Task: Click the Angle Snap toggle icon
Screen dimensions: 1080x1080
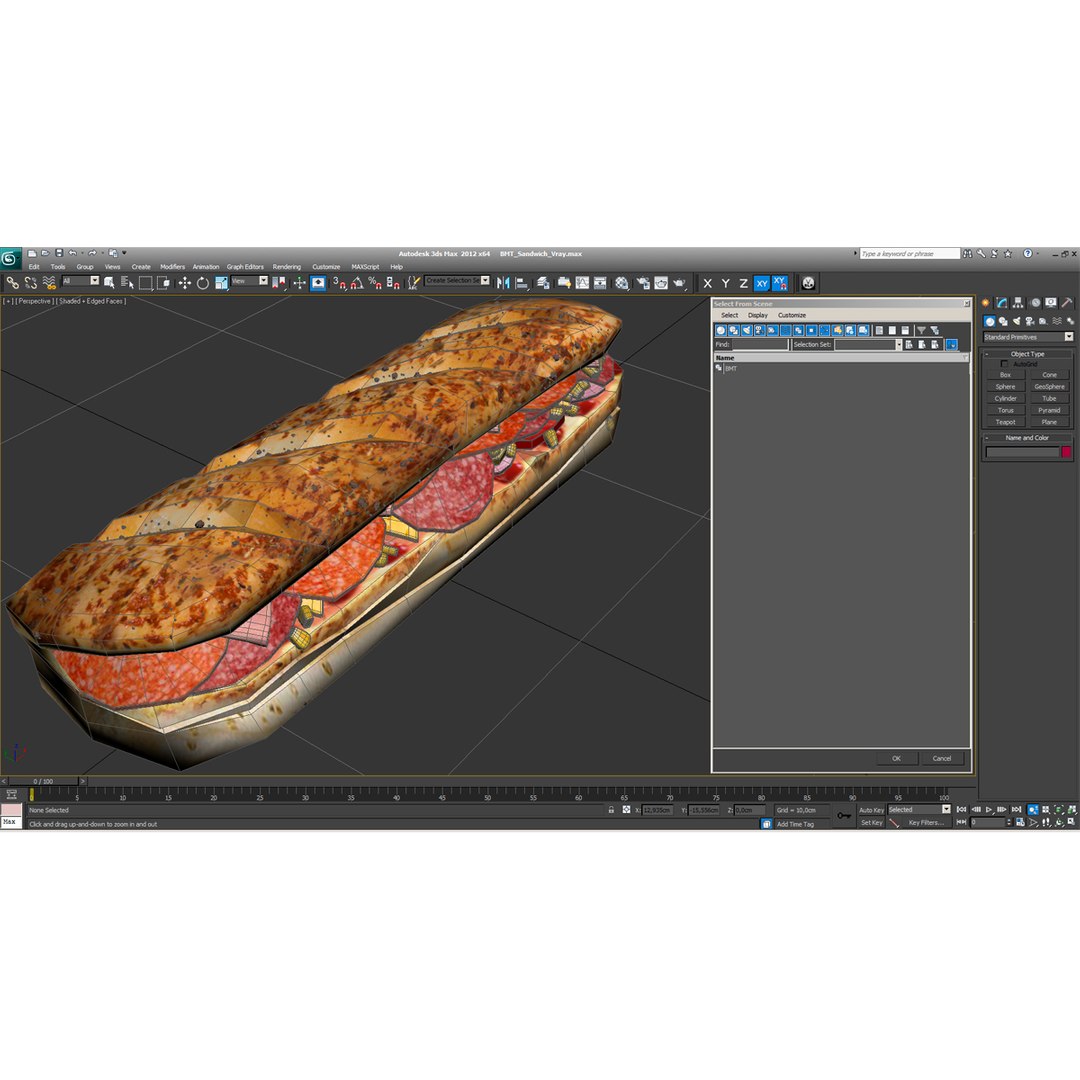Action: click(357, 283)
